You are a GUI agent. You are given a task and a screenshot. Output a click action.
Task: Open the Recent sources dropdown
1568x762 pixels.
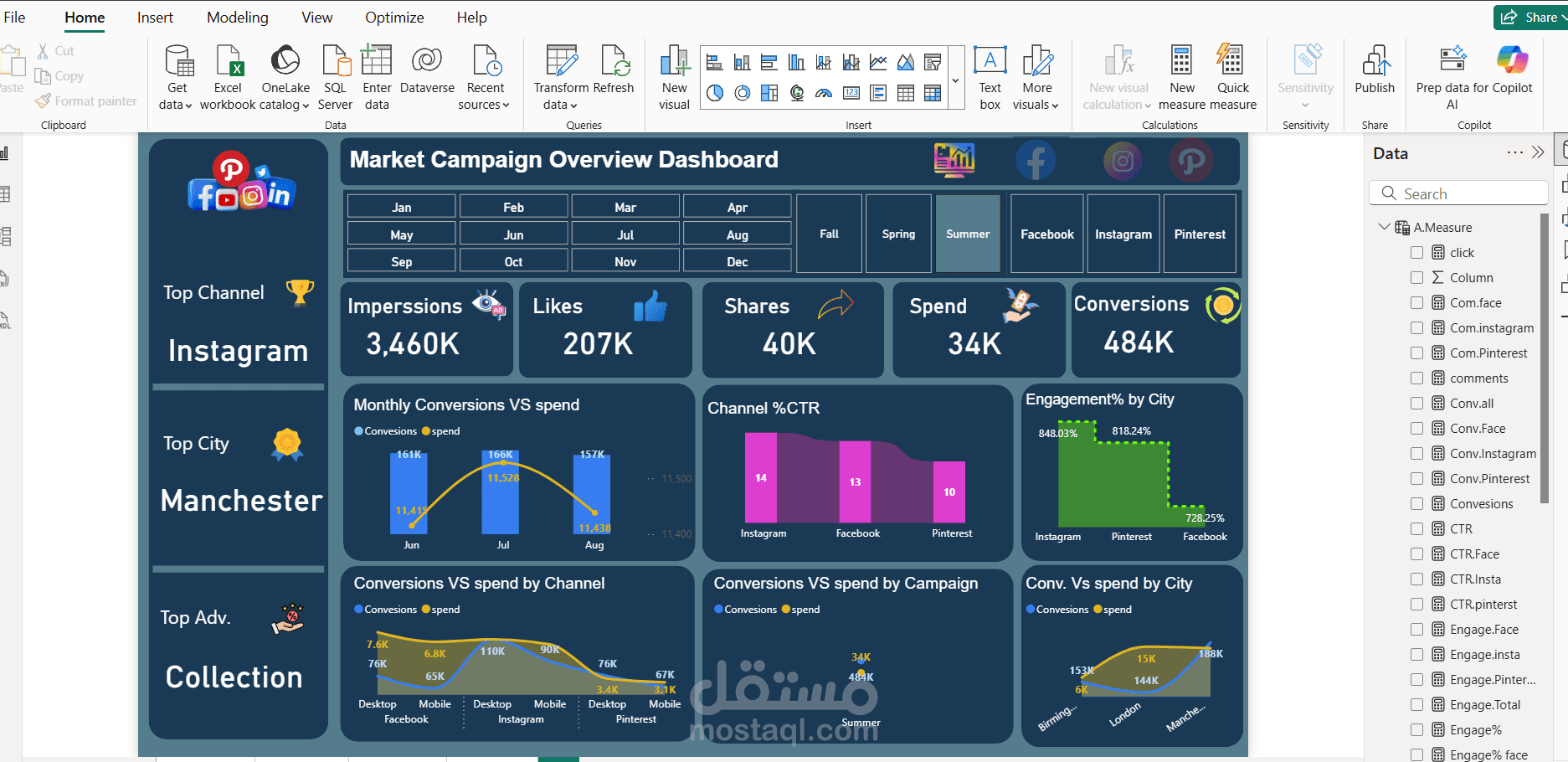click(506, 106)
